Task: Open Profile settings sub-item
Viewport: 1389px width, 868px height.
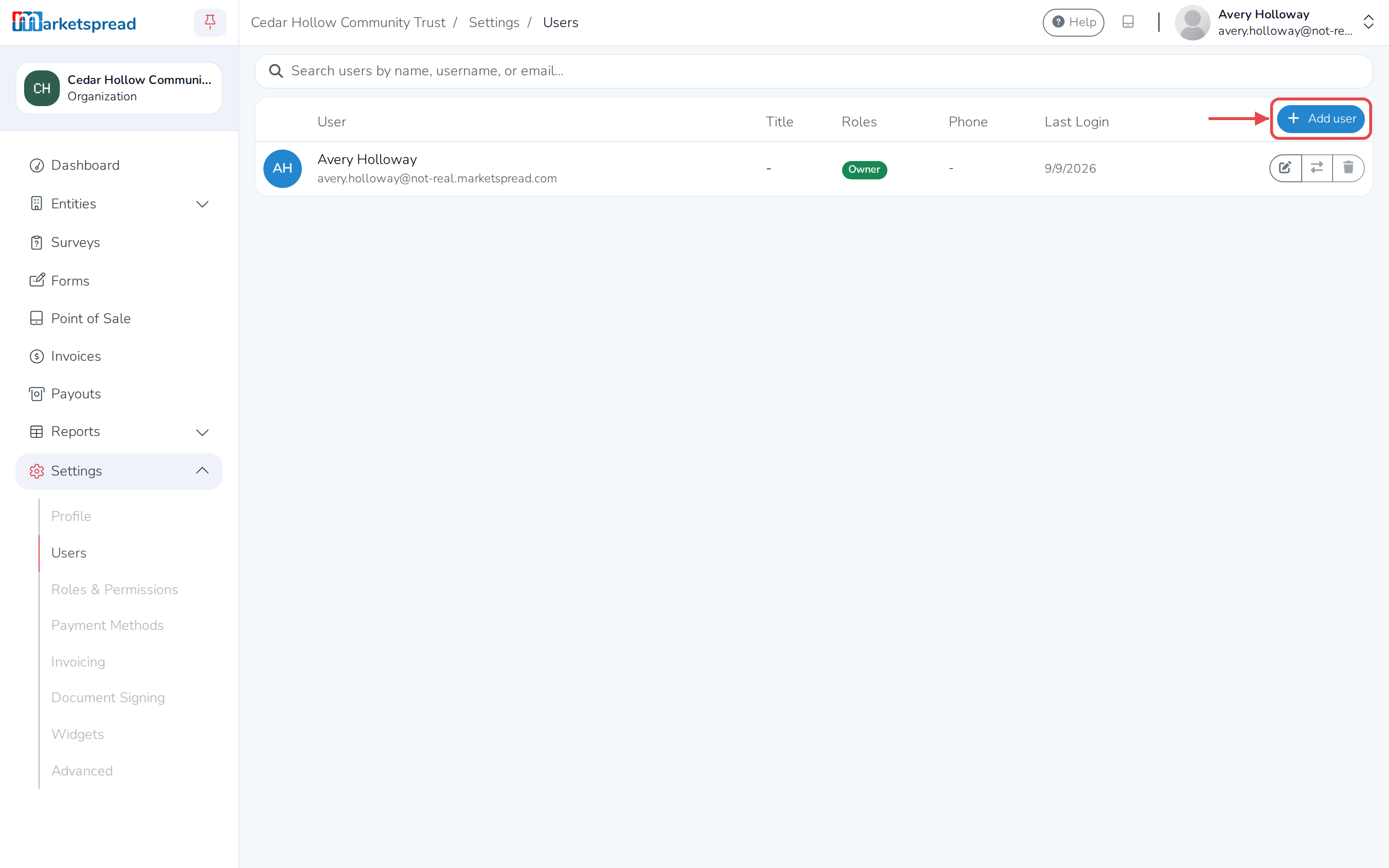Action: point(71,516)
